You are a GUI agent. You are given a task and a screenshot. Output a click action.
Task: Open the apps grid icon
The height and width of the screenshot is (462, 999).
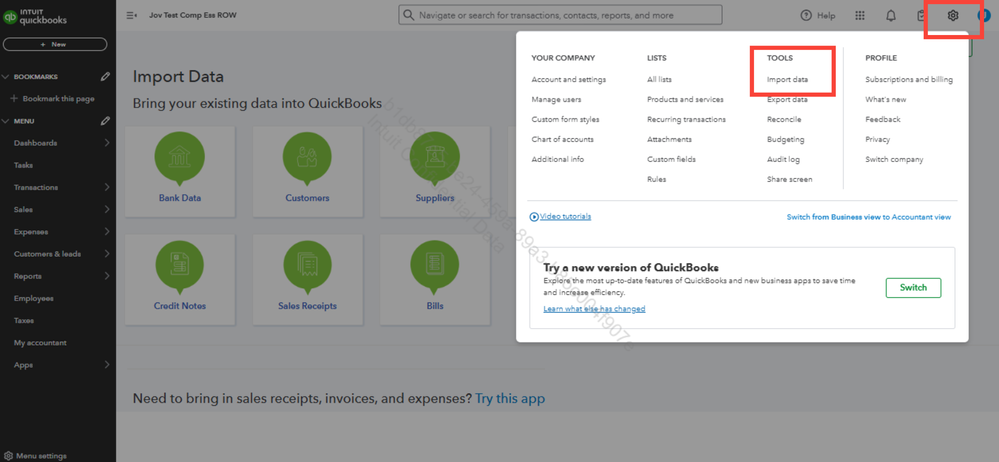coord(860,16)
